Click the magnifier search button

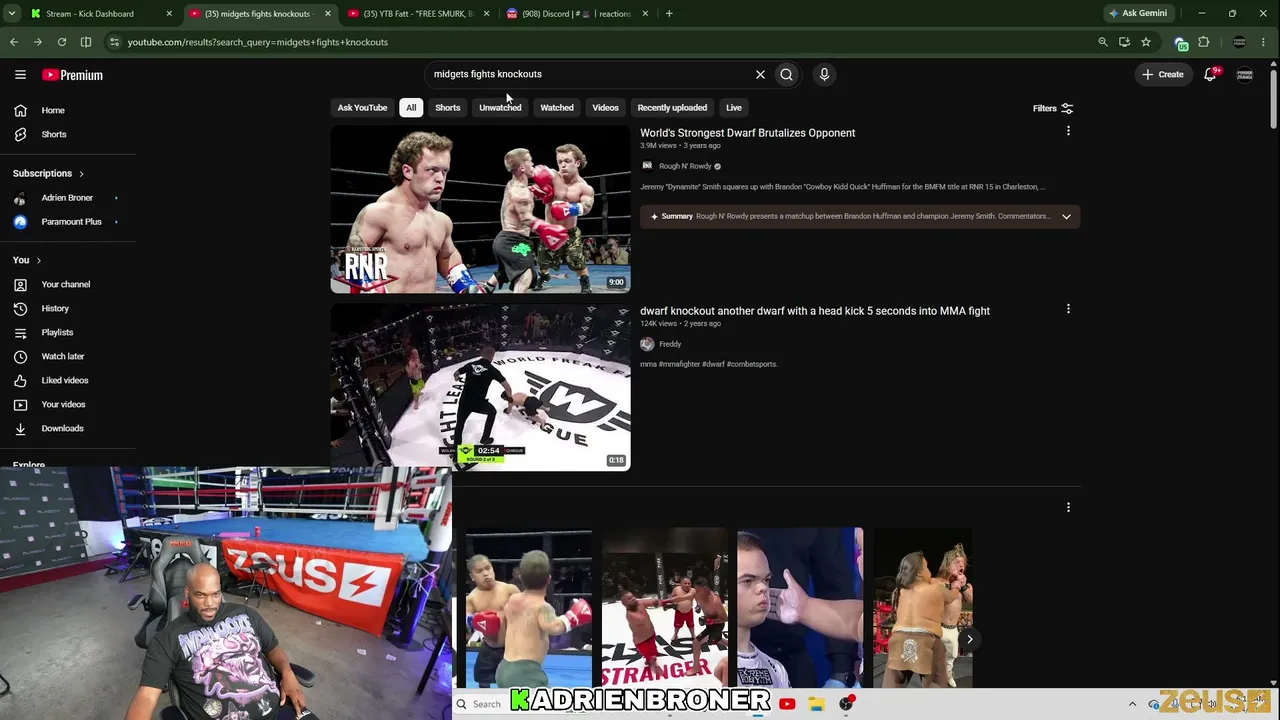[787, 74]
